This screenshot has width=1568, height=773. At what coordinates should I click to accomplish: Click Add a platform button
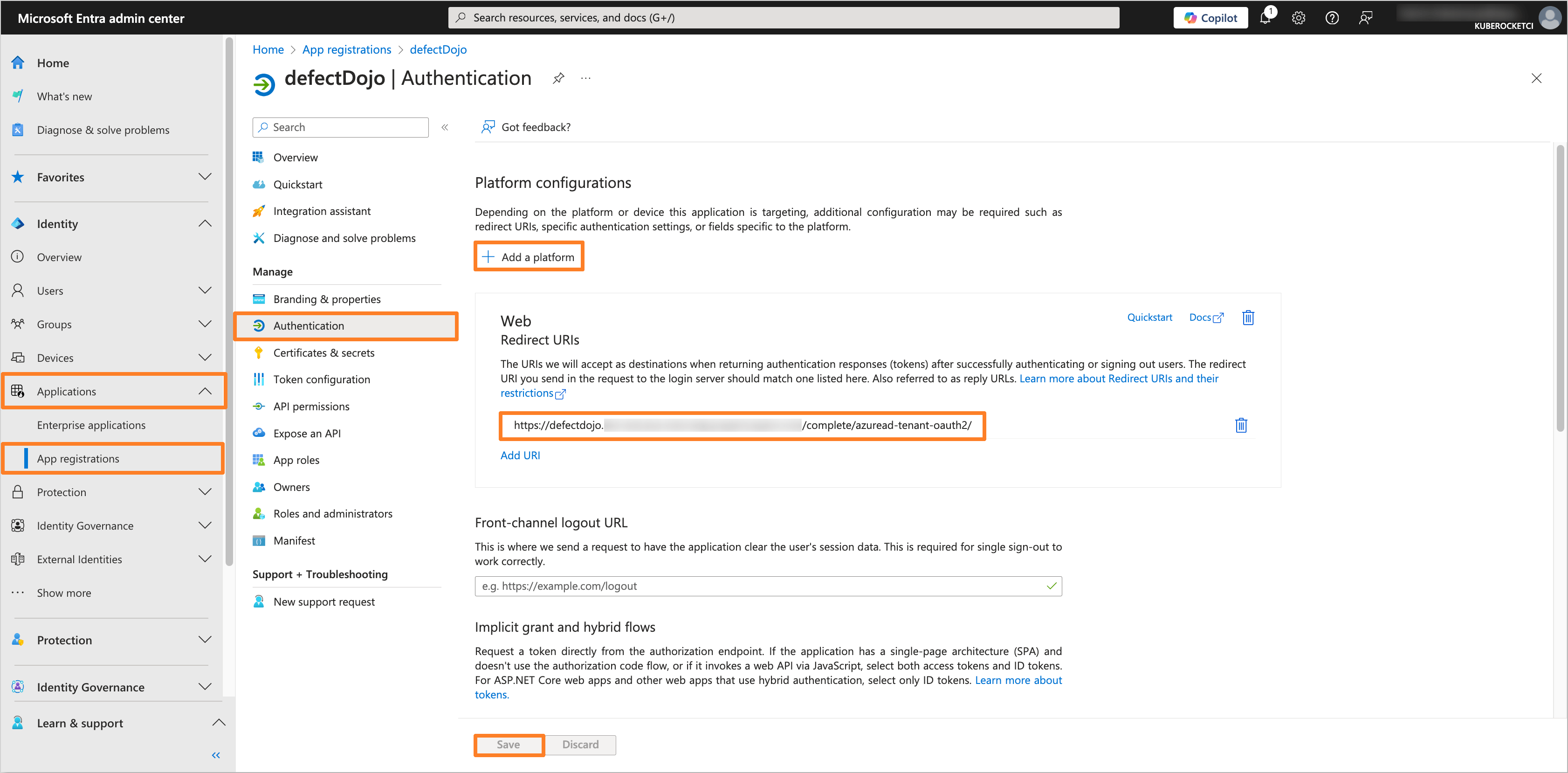(x=529, y=257)
